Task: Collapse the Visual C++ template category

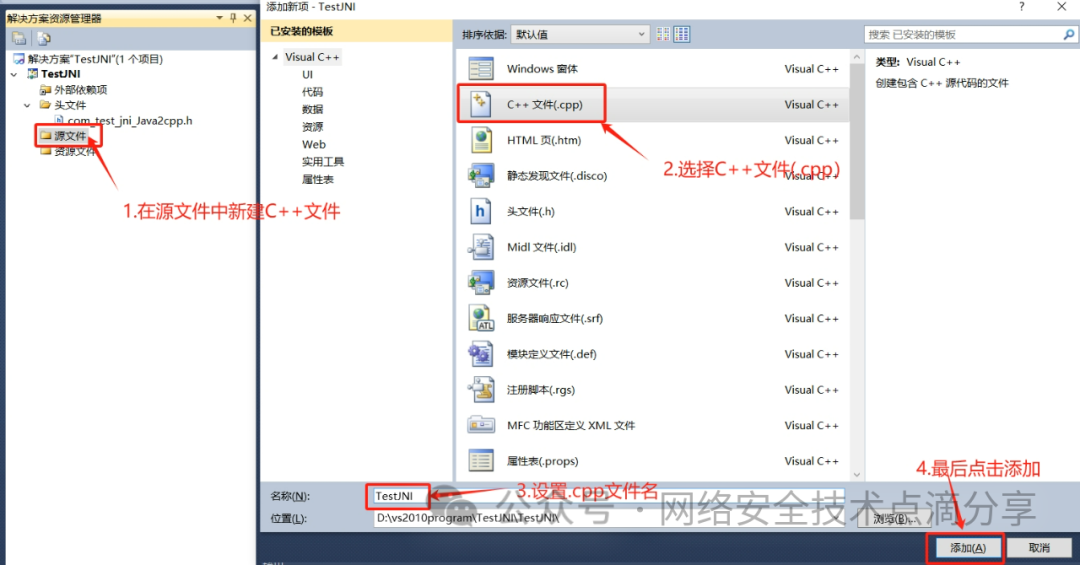Action: pos(276,57)
